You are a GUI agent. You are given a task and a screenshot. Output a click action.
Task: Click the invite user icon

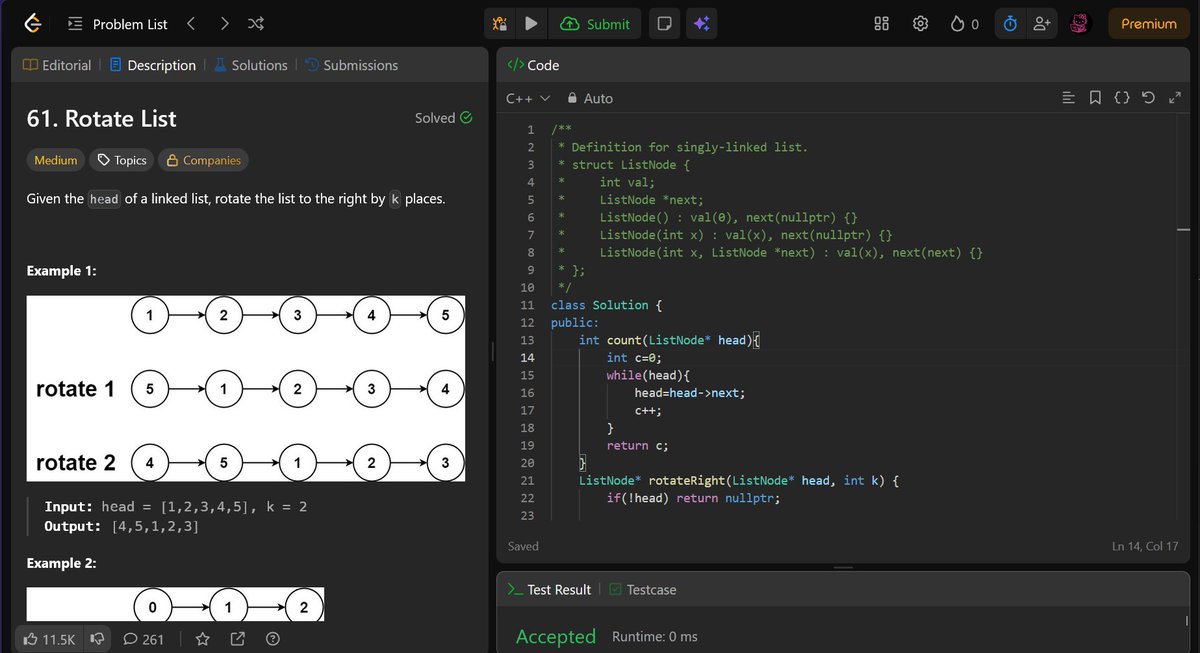(x=1041, y=24)
